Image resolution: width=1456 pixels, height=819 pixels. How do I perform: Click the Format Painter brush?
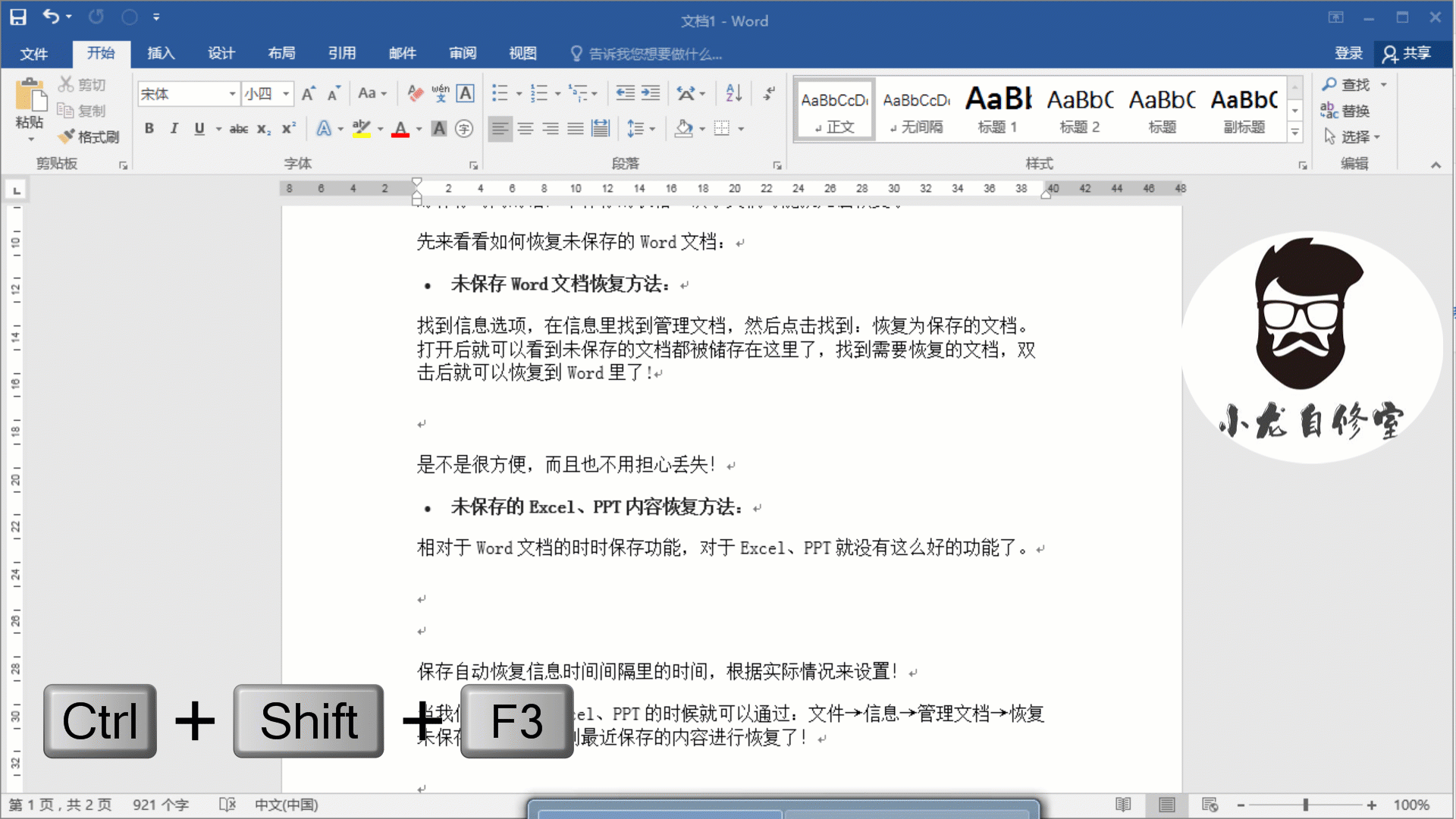(89, 136)
